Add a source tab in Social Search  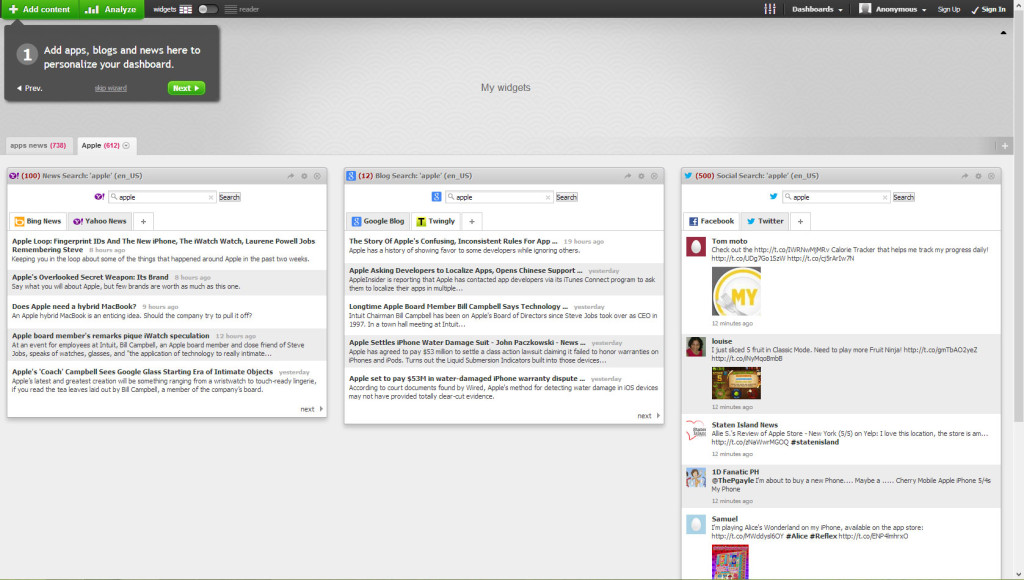point(801,221)
